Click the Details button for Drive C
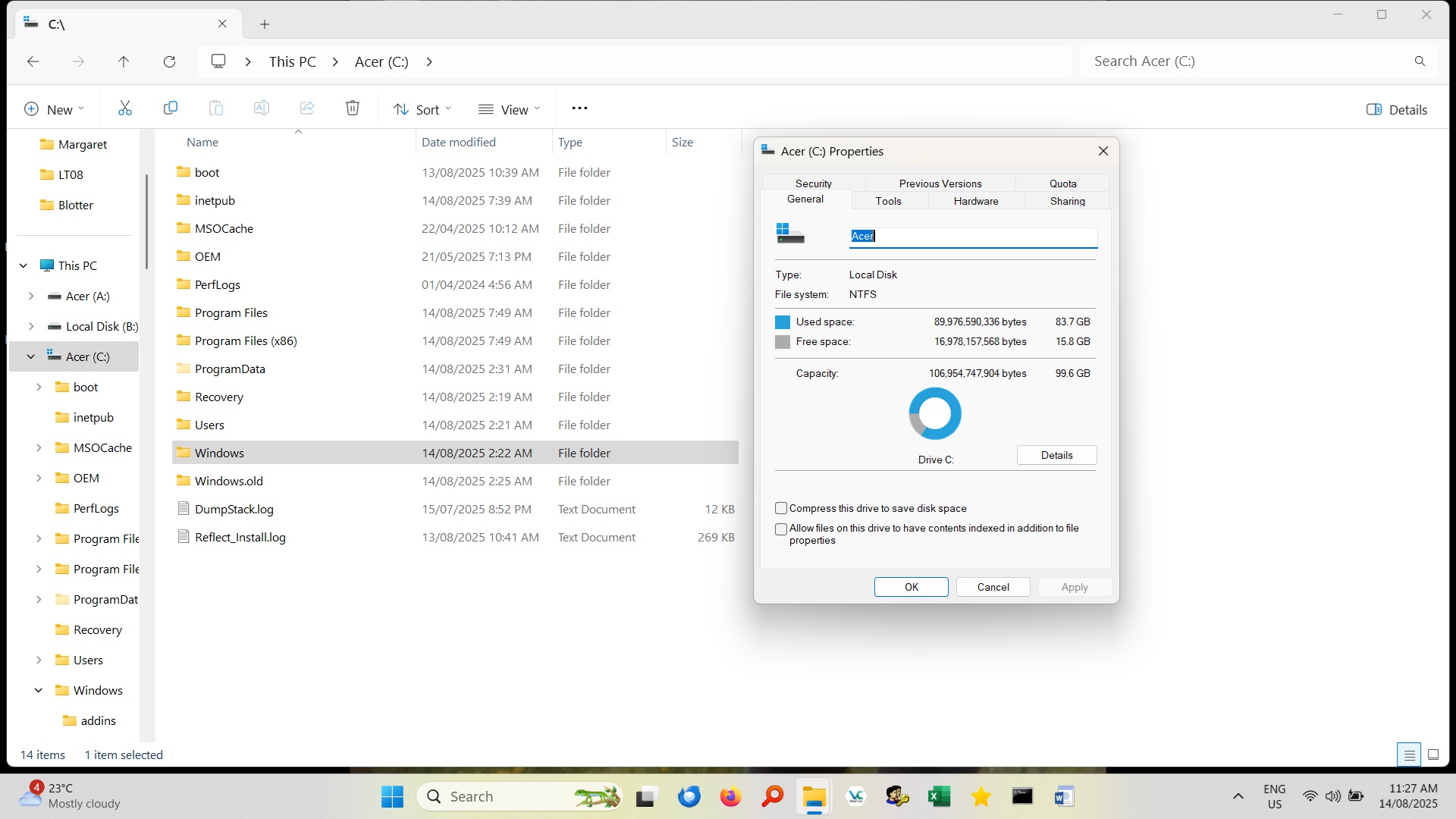The image size is (1456, 819). pyautogui.click(x=1056, y=455)
